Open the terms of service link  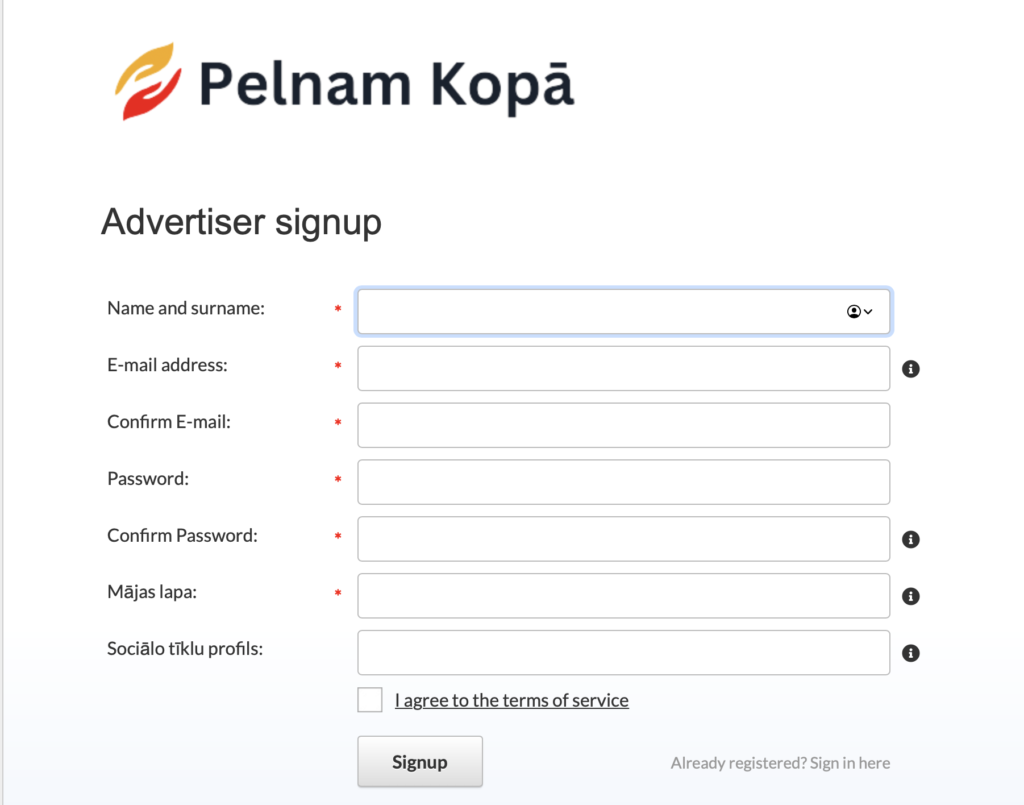(511, 701)
